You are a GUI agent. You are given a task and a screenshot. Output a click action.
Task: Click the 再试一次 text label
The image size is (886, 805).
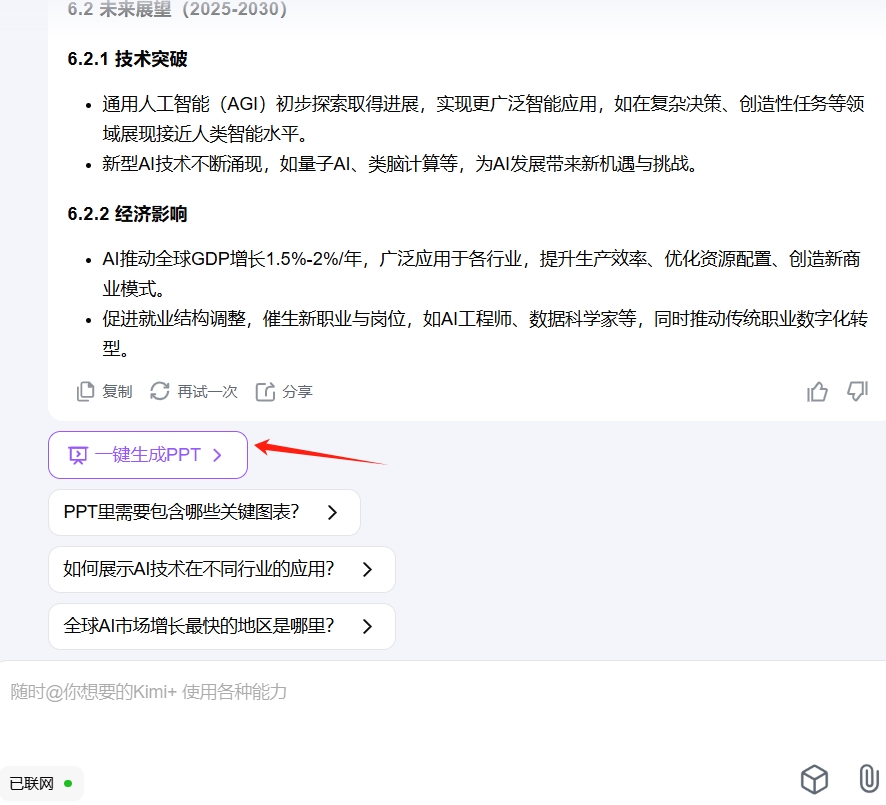coord(207,391)
